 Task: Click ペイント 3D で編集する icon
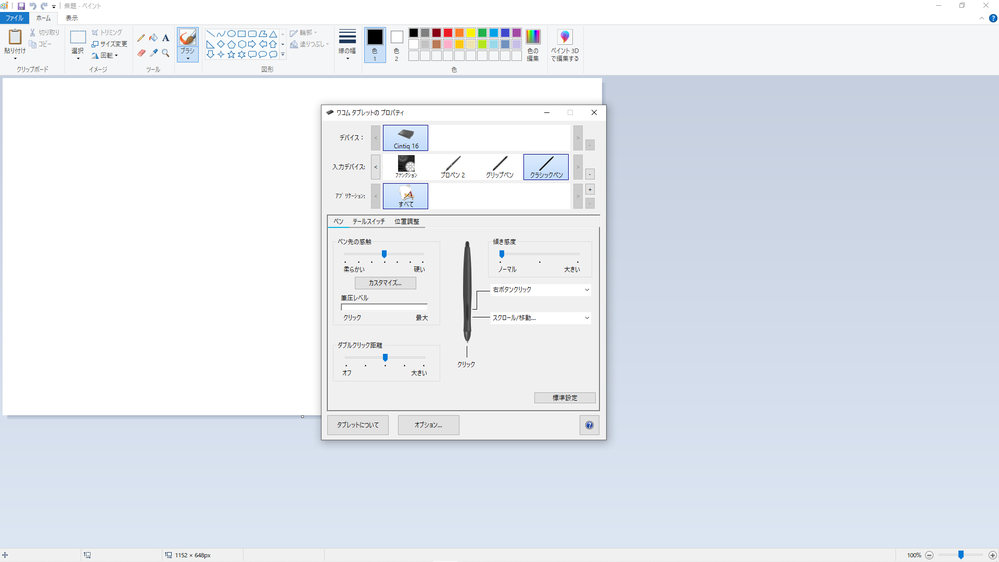564,45
